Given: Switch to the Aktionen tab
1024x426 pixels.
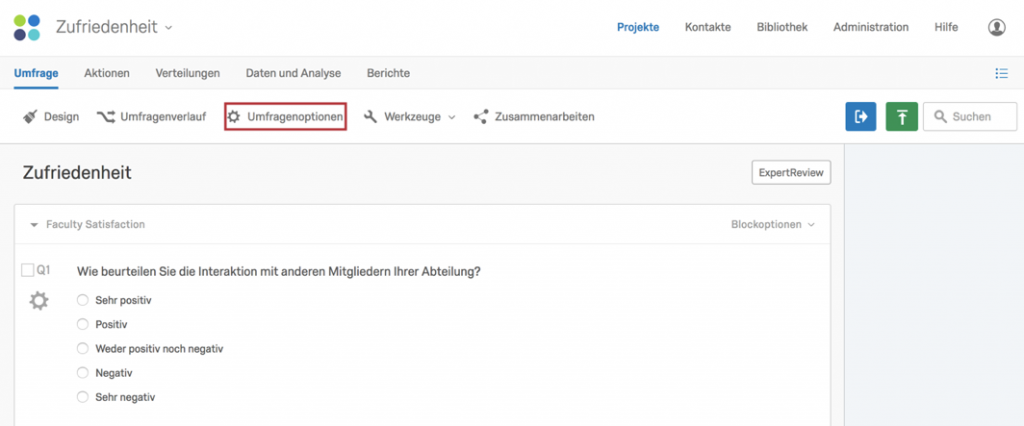Looking at the screenshot, I should click(106, 73).
